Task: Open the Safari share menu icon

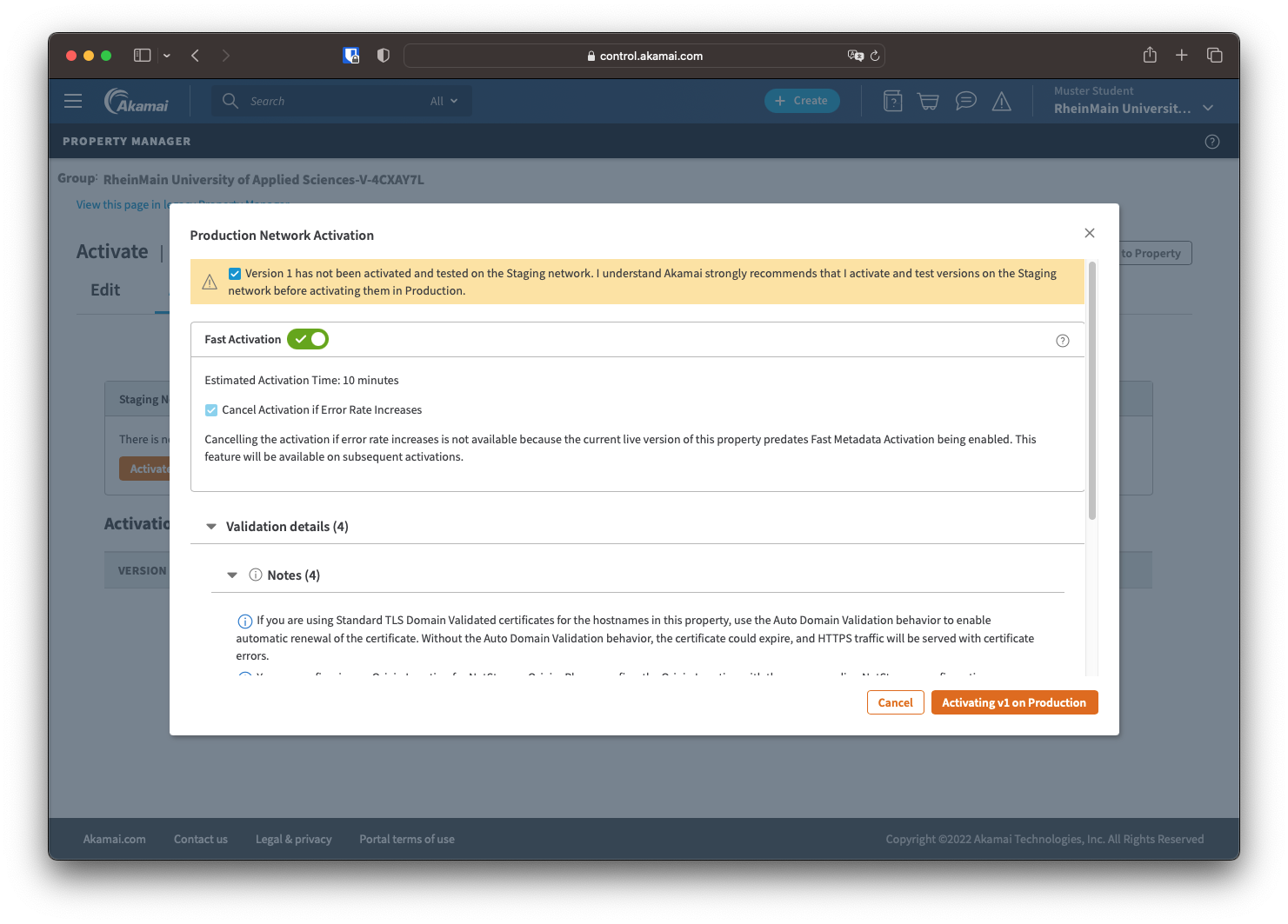Action: coord(1150,55)
